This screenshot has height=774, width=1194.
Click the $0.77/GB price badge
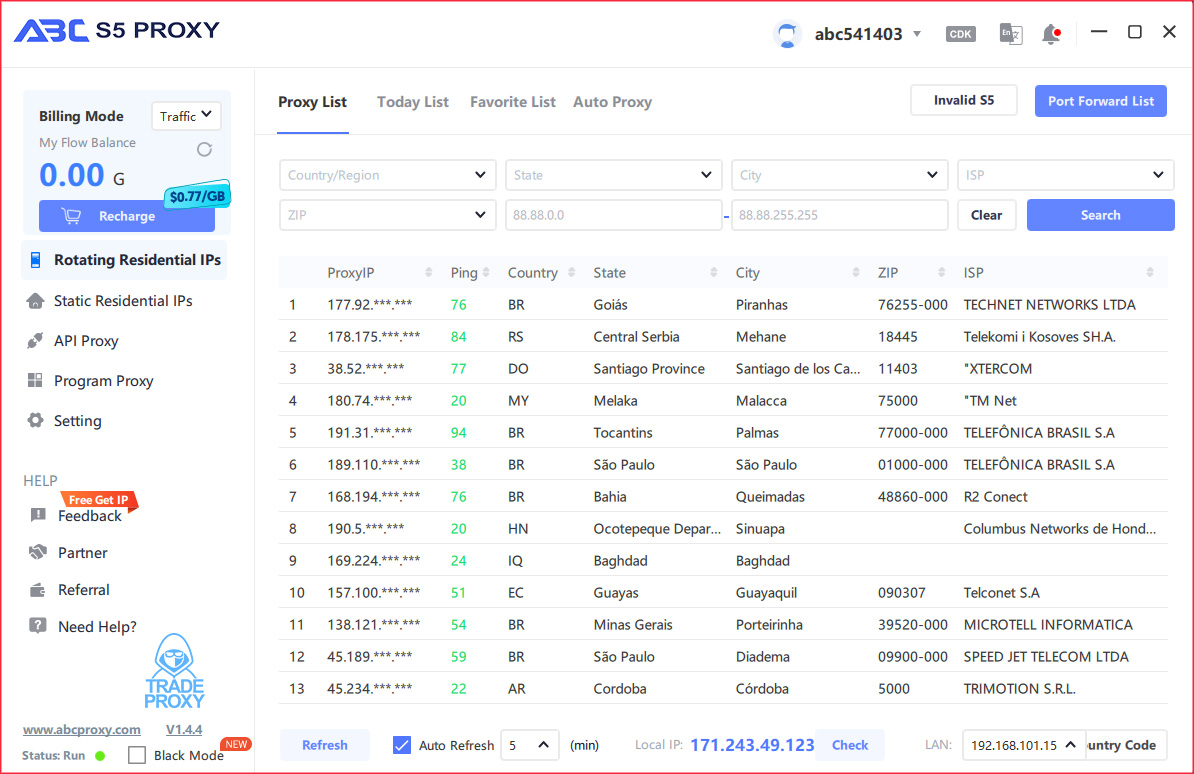click(x=197, y=196)
